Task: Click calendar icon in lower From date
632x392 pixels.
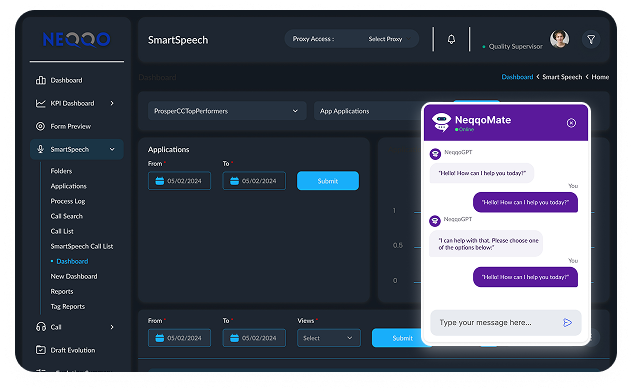Action: 160,338
